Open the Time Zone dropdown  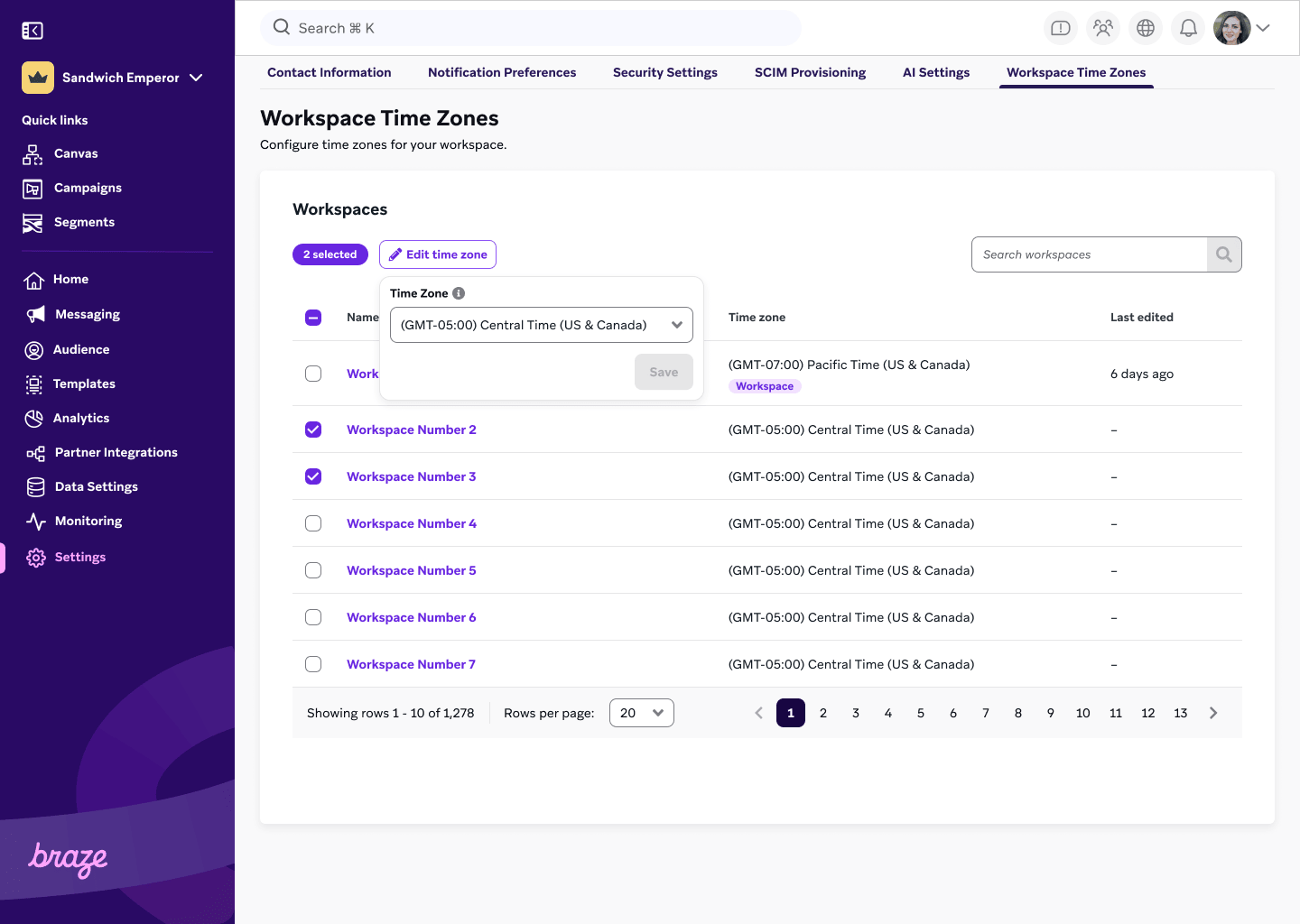coord(541,325)
